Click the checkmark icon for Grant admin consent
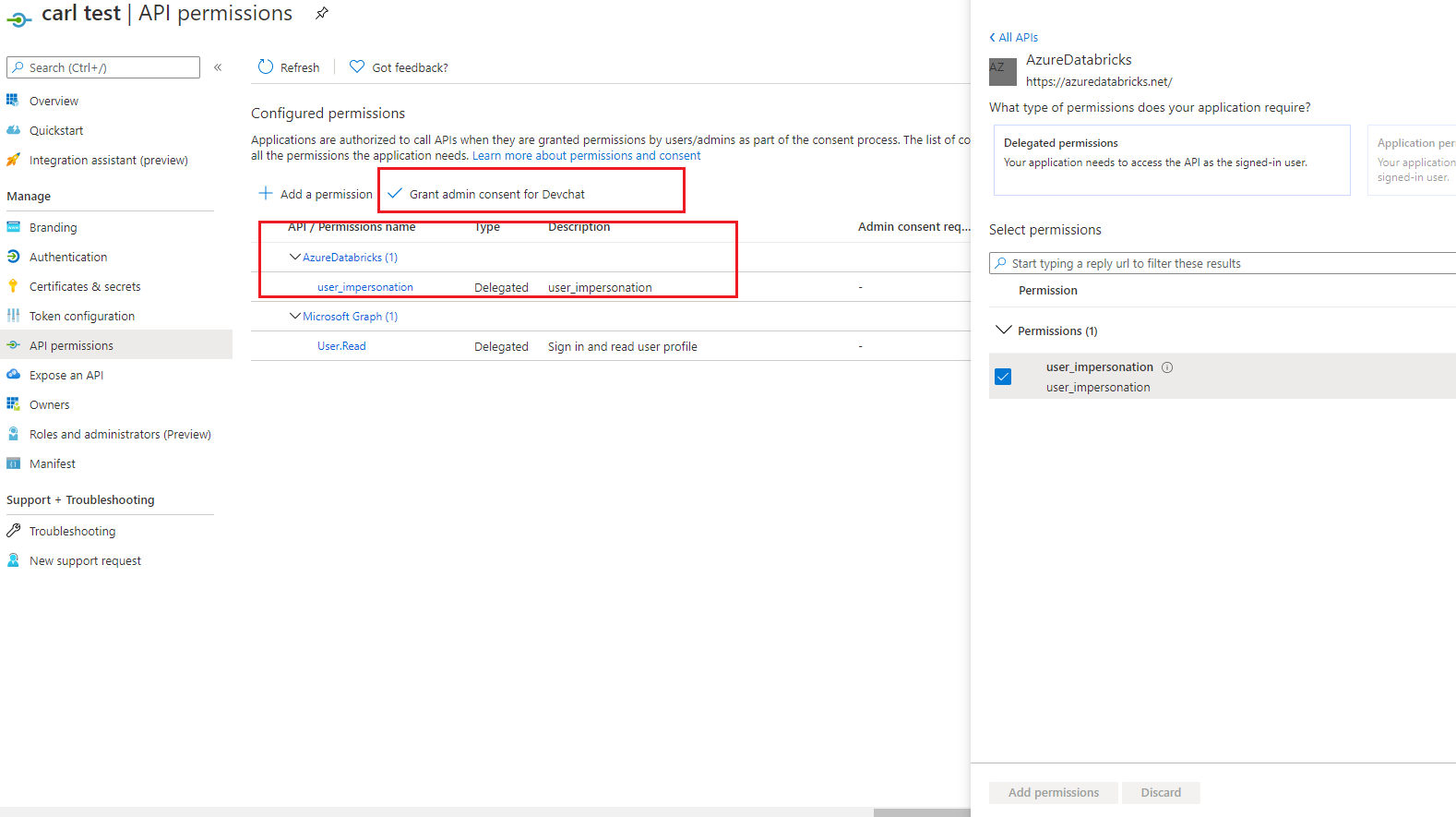The image size is (1456, 817). (x=395, y=193)
